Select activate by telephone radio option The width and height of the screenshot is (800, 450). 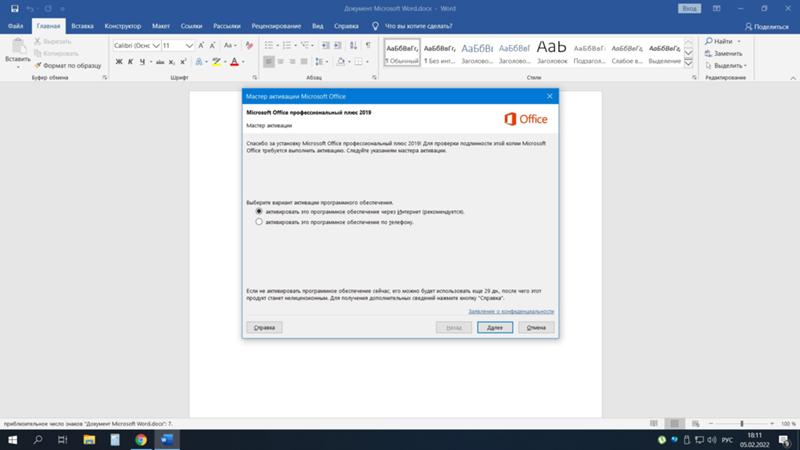[259, 222]
